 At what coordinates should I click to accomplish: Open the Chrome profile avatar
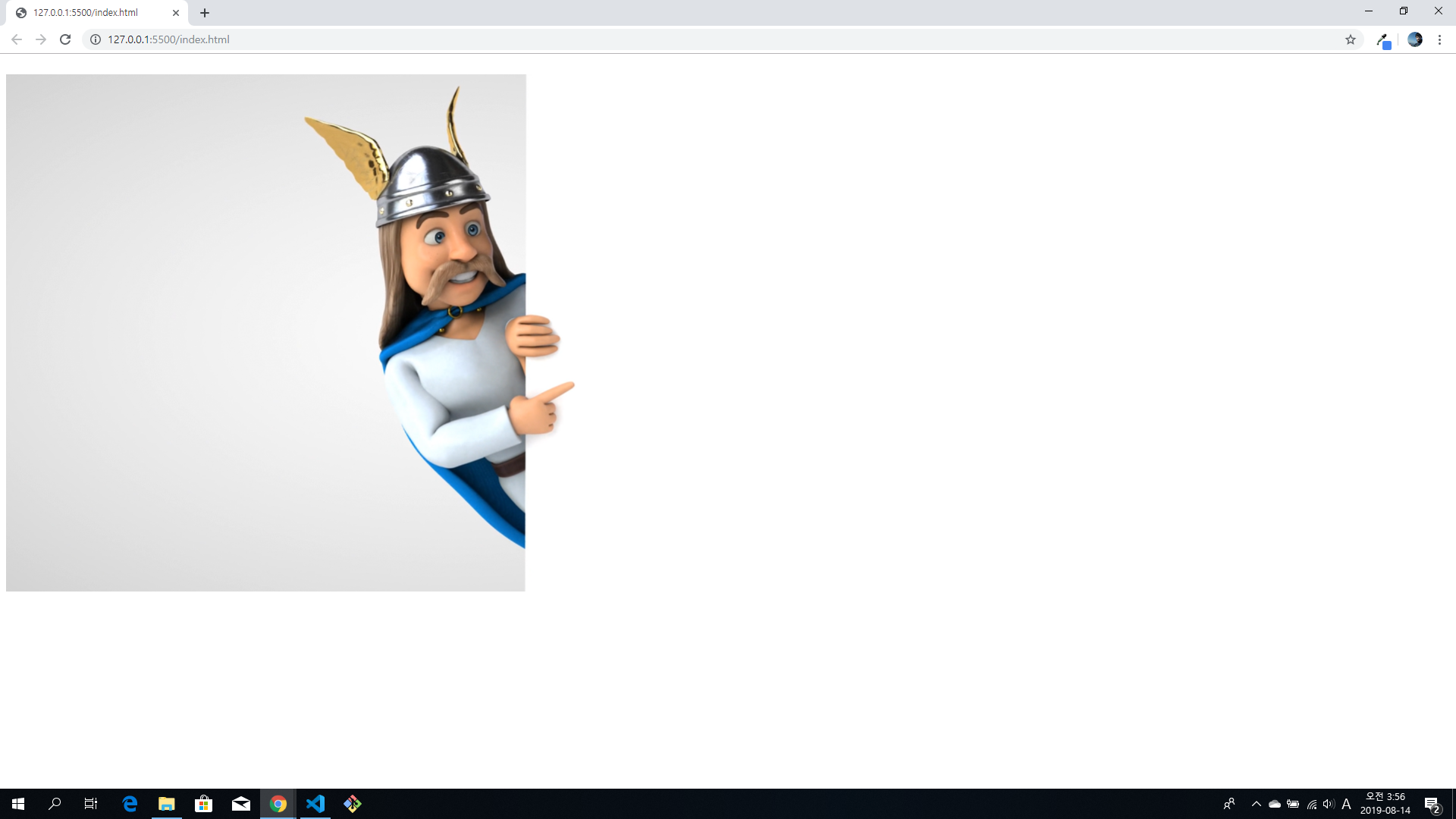tap(1415, 39)
